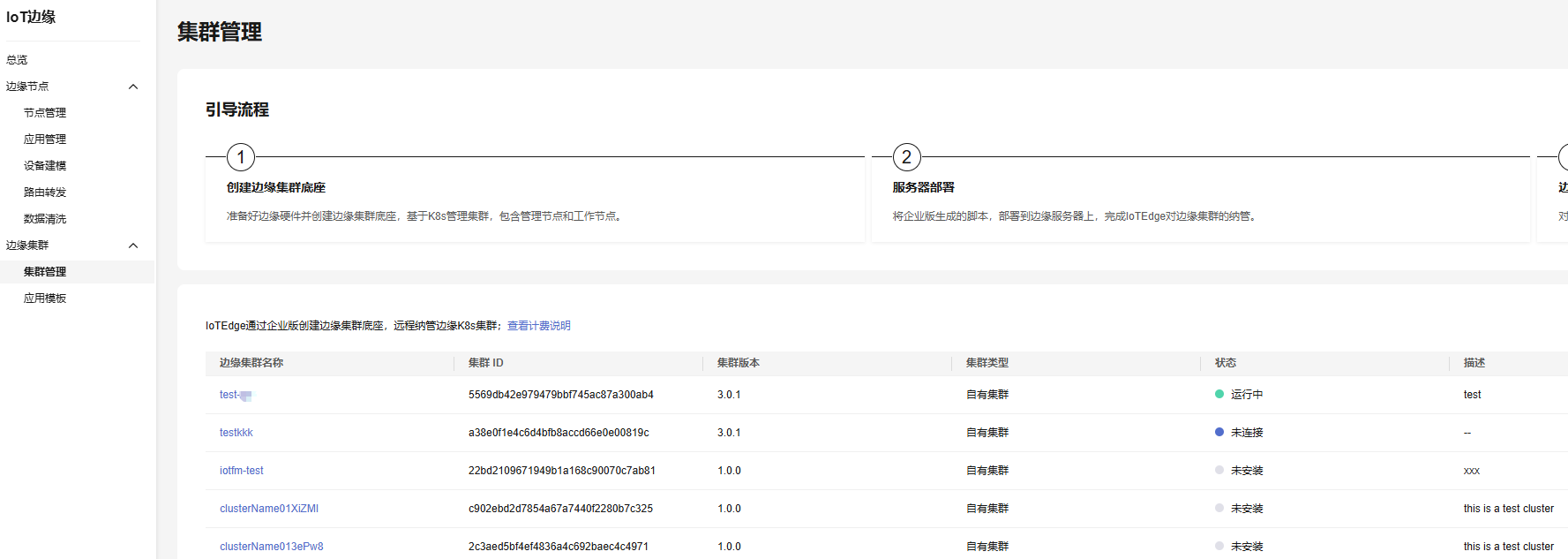This screenshot has height=559, width=1568.
Task: Open cluster clusterName013ePw8
Action: (x=271, y=547)
